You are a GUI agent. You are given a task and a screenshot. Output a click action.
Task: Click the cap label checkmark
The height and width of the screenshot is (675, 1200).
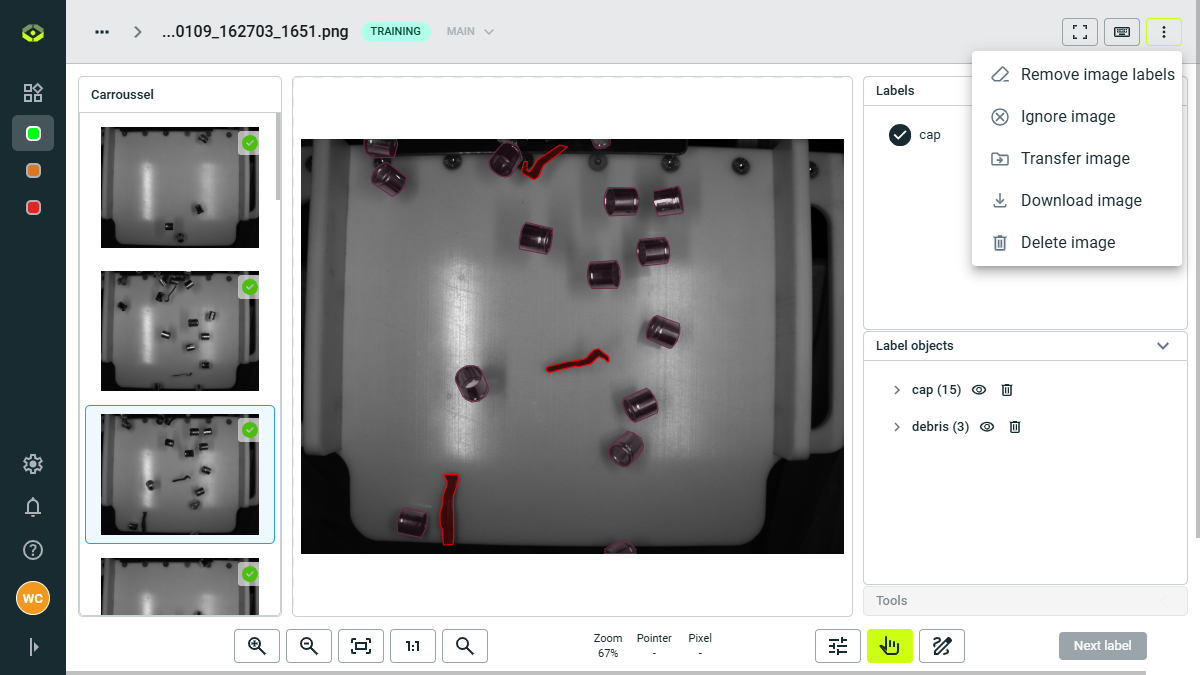coord(899,134)
